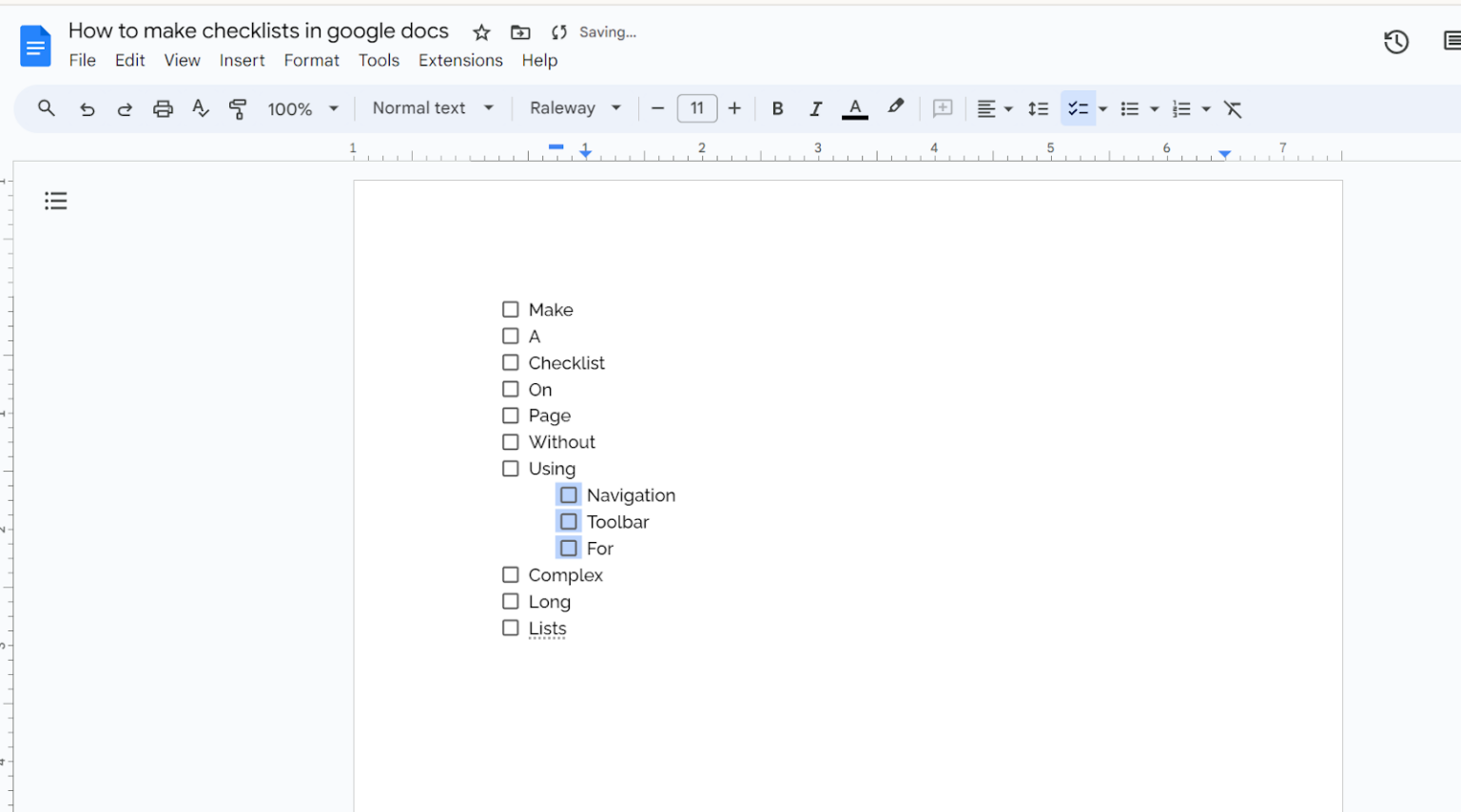Viewport: 1461px width, 812px height.
Task: Open the Insert menu
Action: pyautogui.click(x=242, y=60)
